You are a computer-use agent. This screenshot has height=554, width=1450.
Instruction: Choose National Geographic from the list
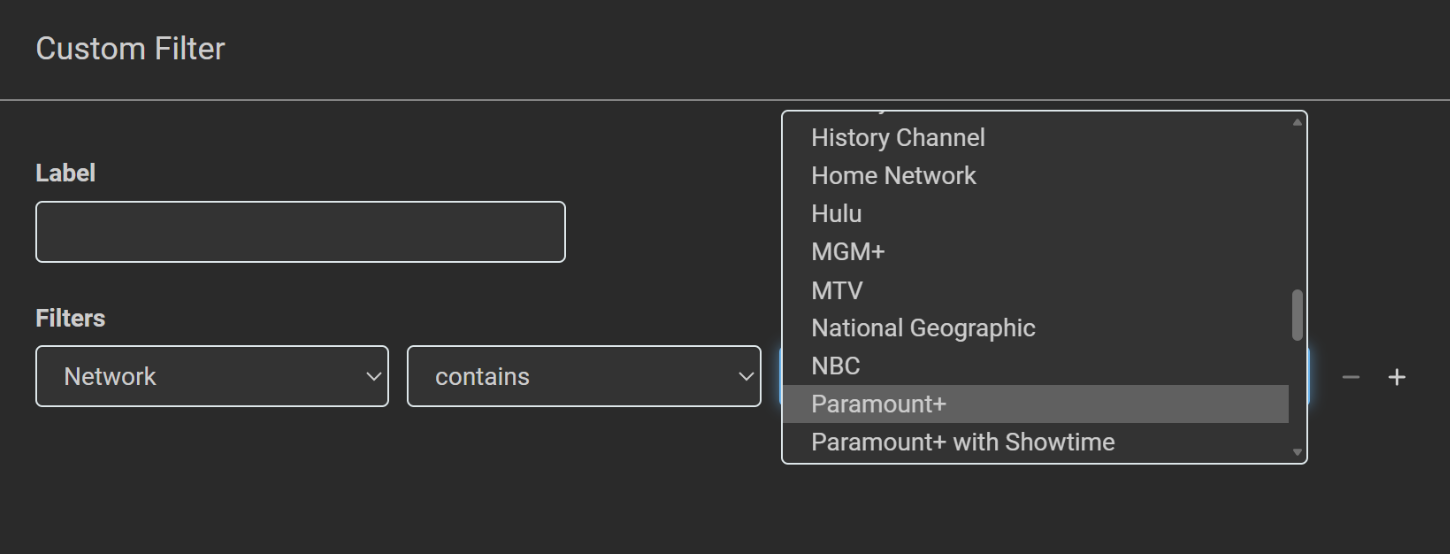click(x=923, y=328)
